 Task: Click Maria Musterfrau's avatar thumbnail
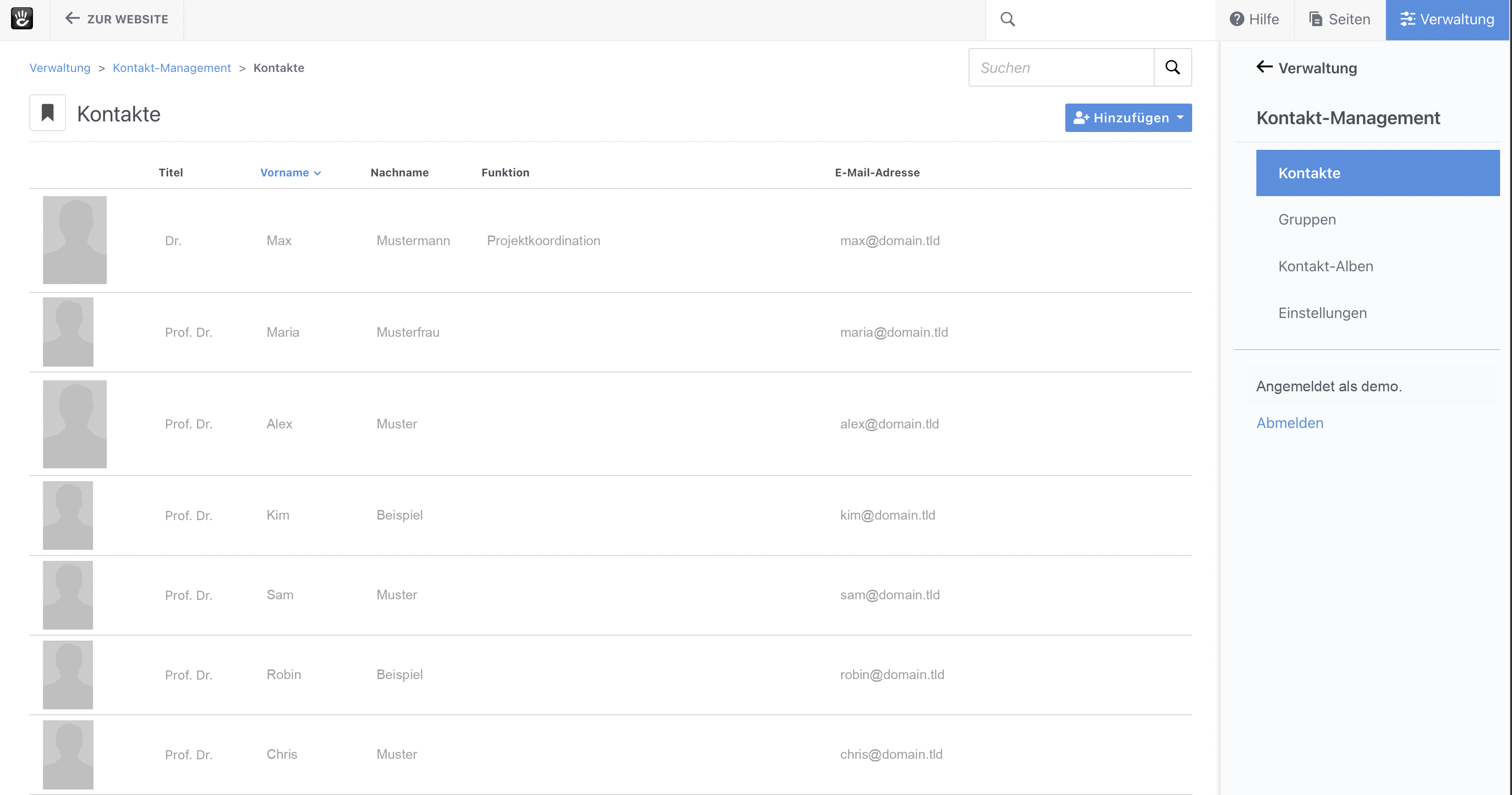pos(68,332)
